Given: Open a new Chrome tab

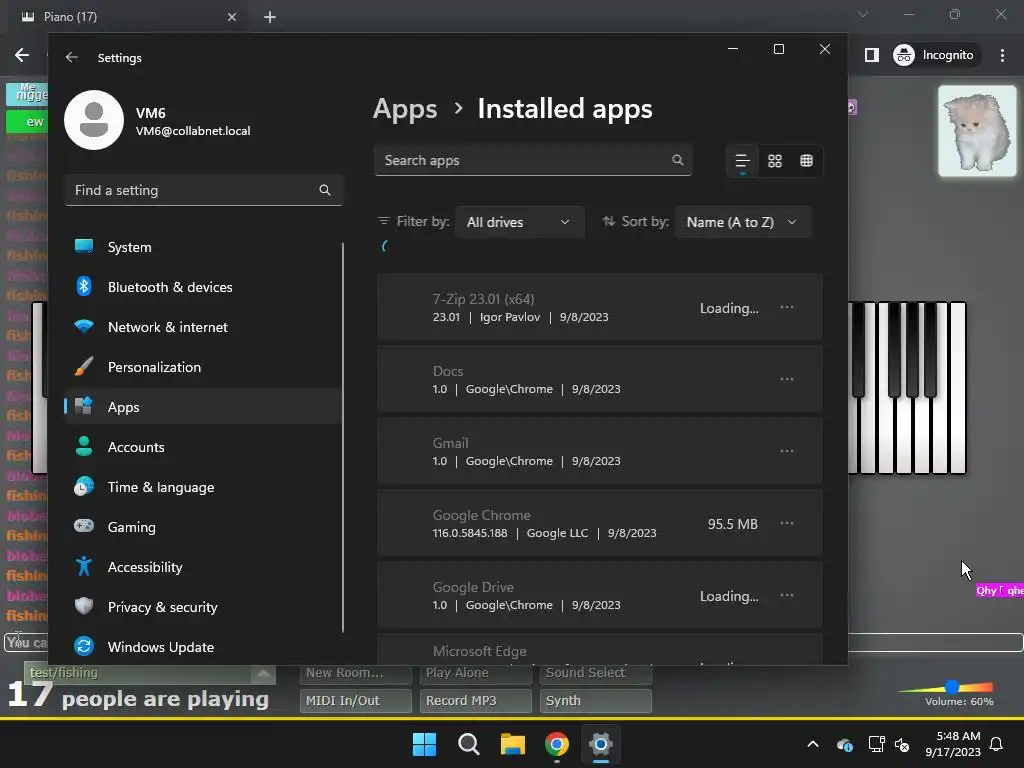Looking at the screenshot, I should tap(270, 17).
